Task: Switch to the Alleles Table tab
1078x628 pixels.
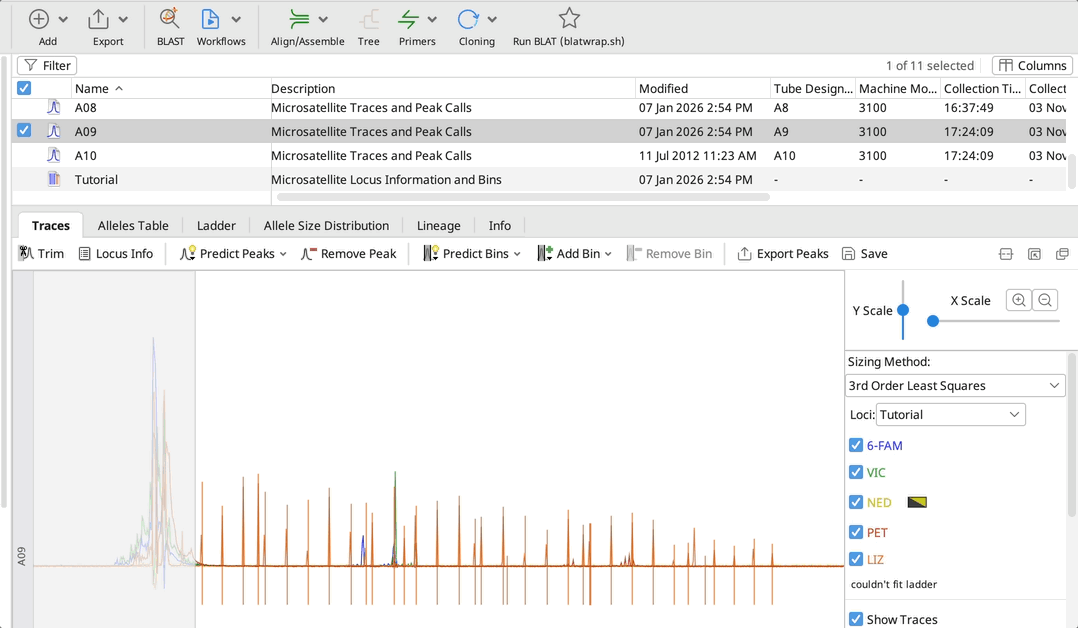Action: point(133,226)
